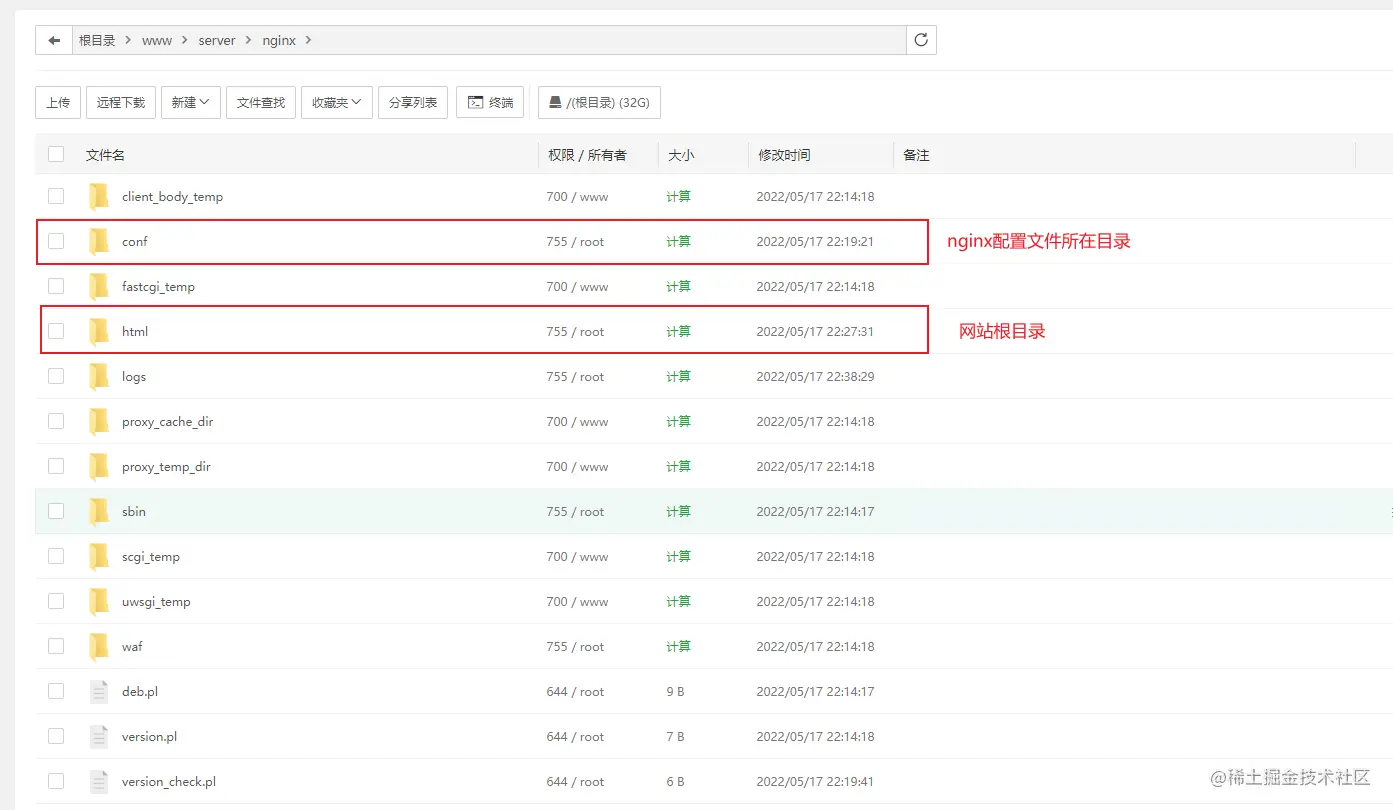Click permission 700 / www of scgi_temp
This screenshot has width=1393, height=810.
577,556
